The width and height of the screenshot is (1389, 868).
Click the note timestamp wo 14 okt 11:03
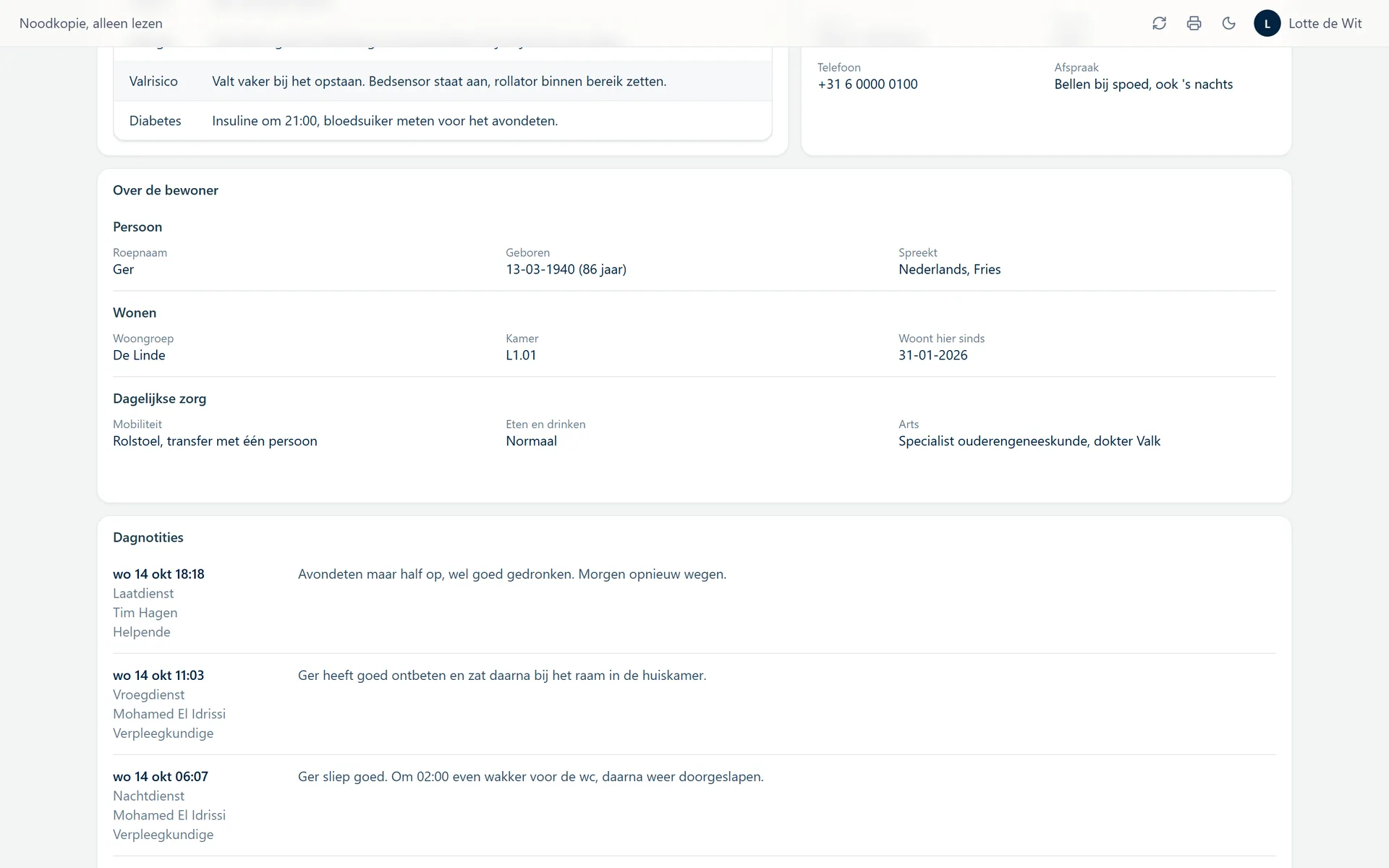[158, 676]
